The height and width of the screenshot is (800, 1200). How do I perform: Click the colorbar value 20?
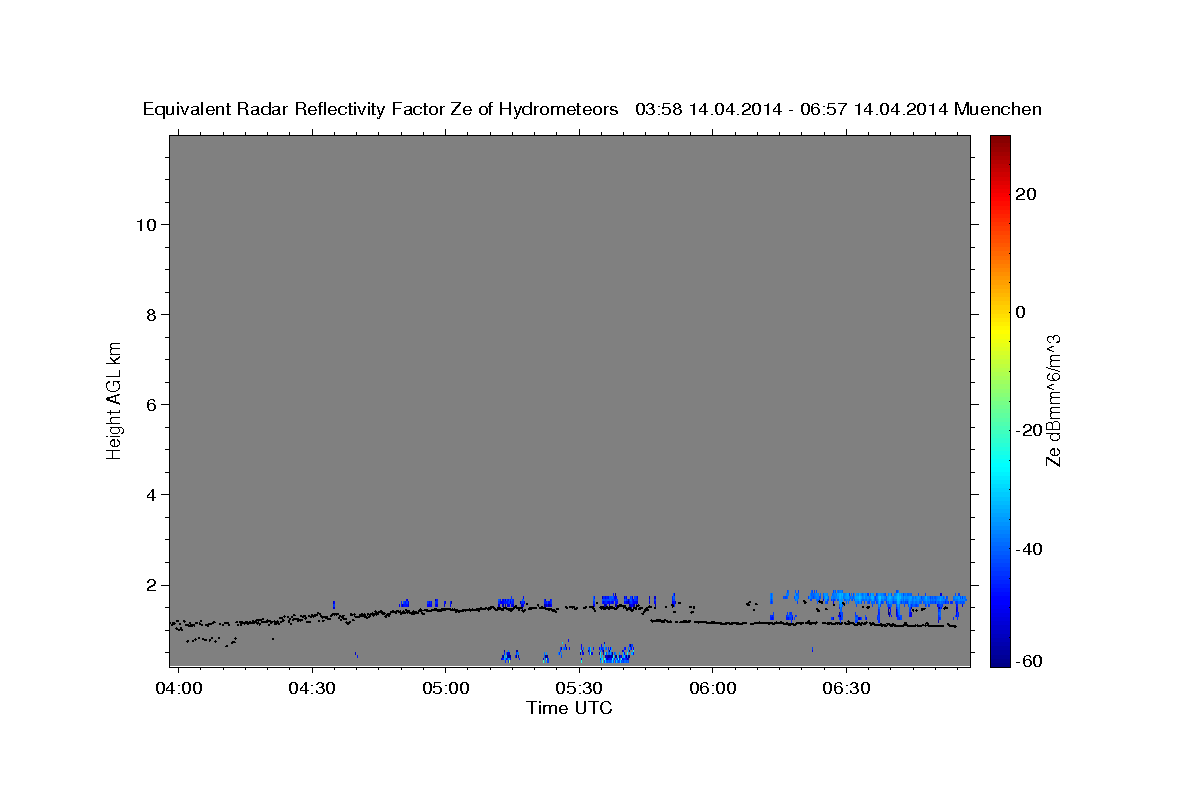pos(1027,194)
